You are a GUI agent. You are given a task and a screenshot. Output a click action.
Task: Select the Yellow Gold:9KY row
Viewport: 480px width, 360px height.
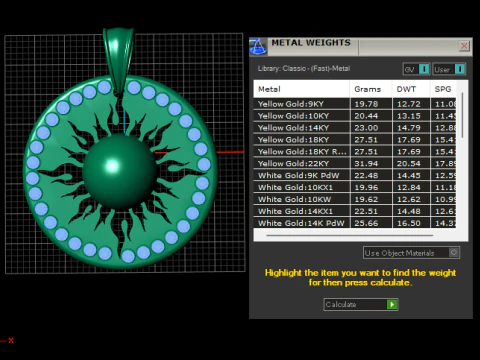click(355, 104)
